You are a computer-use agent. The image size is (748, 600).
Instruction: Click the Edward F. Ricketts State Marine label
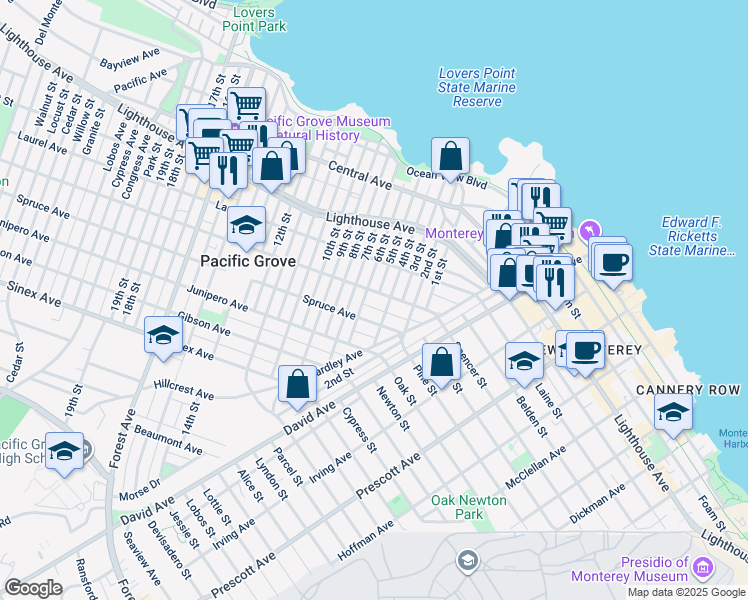[x=692, y=236]
